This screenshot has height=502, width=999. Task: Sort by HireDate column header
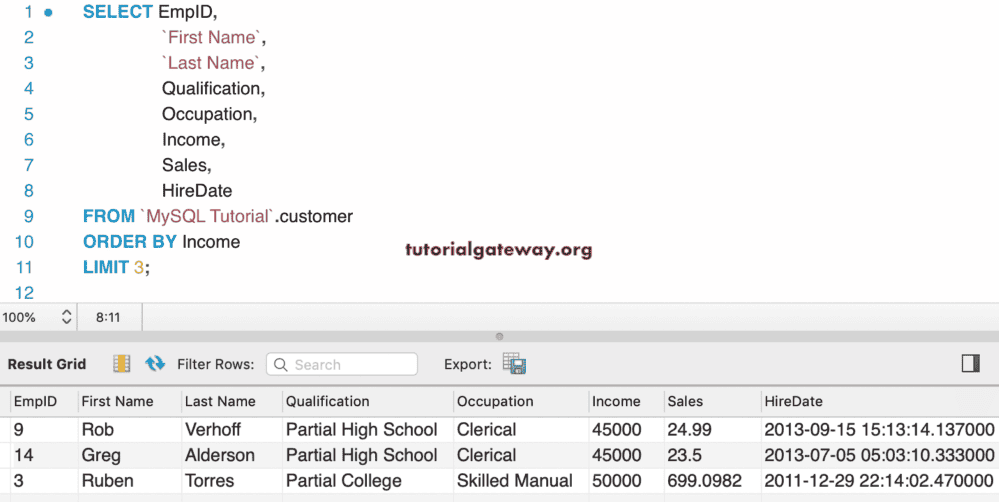pos(793,401)
